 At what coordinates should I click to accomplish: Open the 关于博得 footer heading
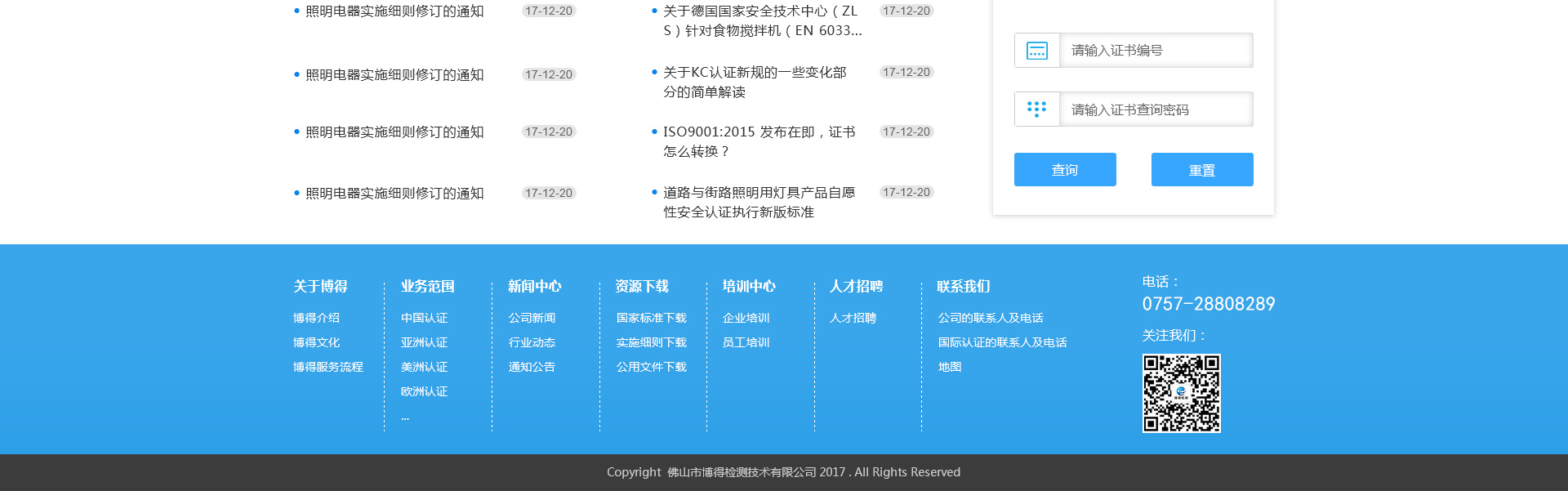point(320,287)
